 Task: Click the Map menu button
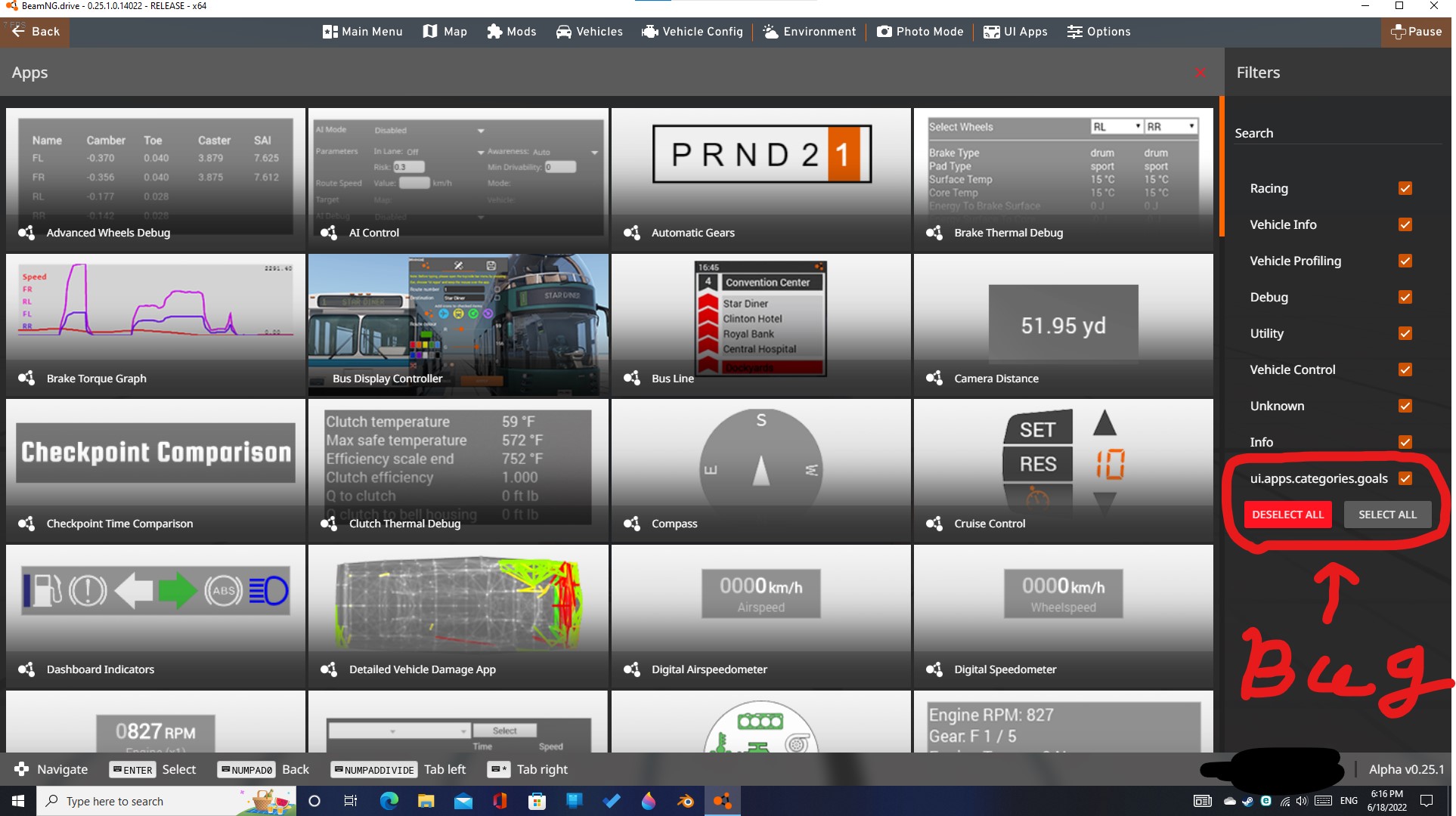[445, 32]
